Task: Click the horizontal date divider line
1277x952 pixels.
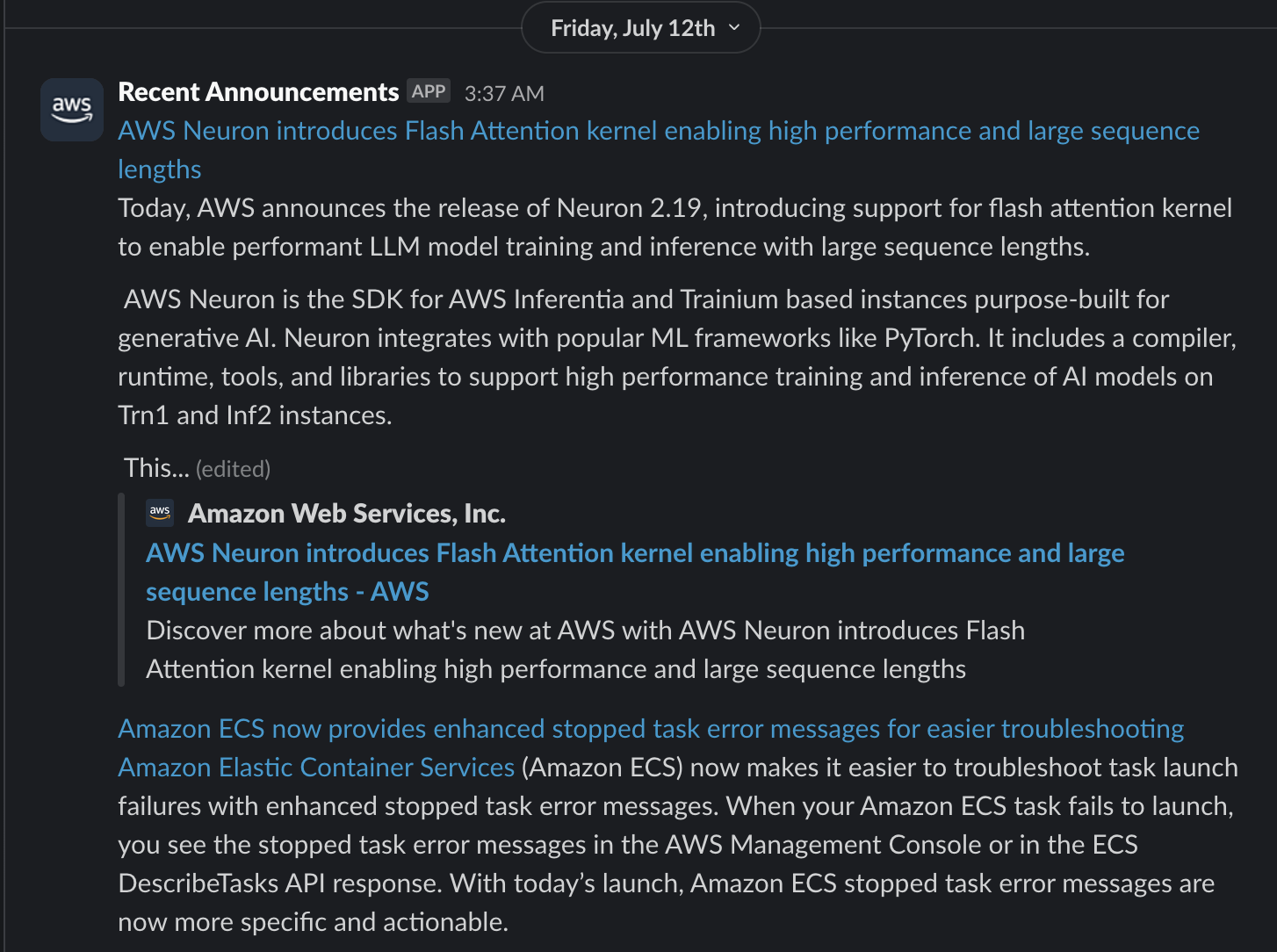Action: tap(263, 28)
